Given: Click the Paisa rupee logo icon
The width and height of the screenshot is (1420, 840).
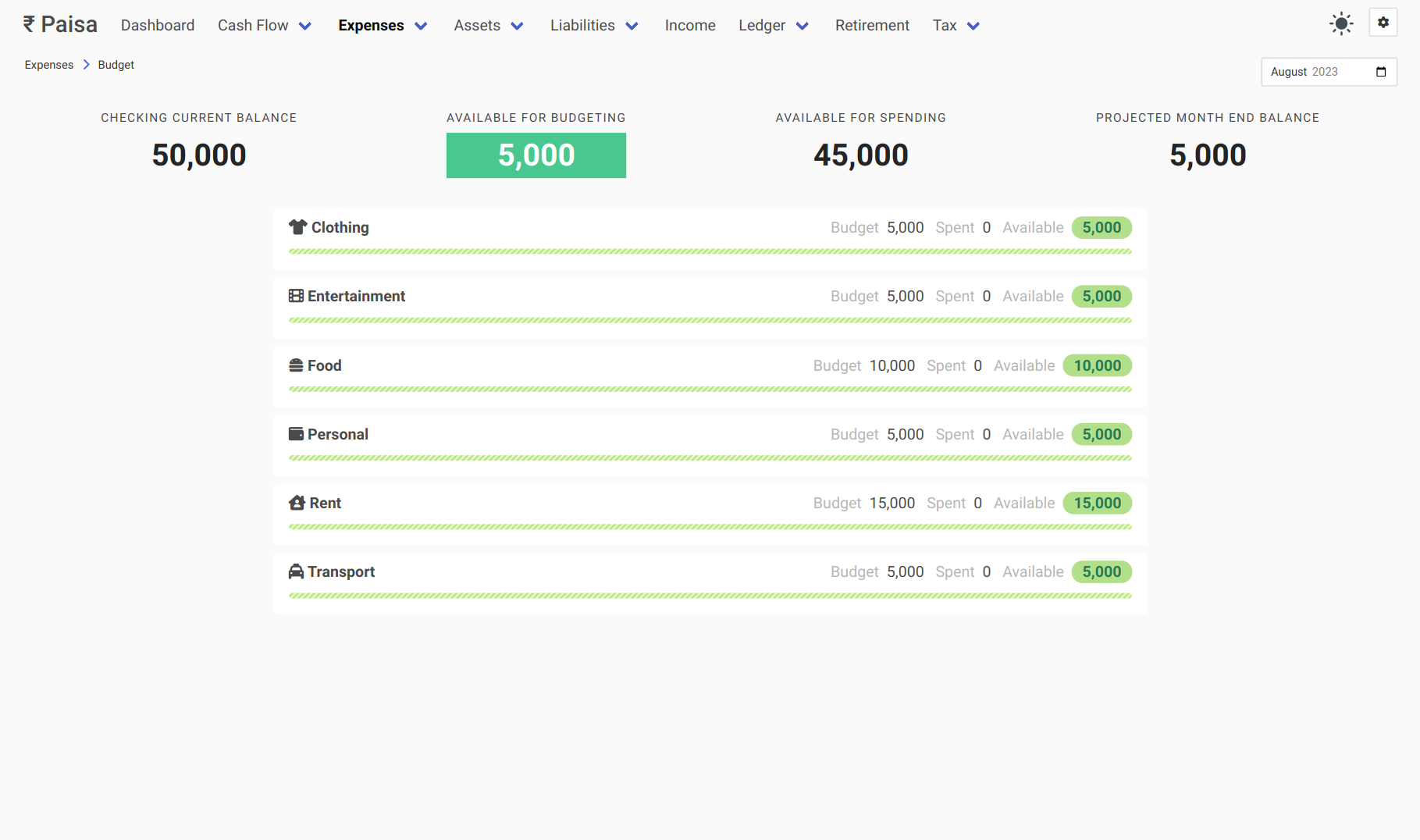Looking at the screenshot, I should [29, 24].
